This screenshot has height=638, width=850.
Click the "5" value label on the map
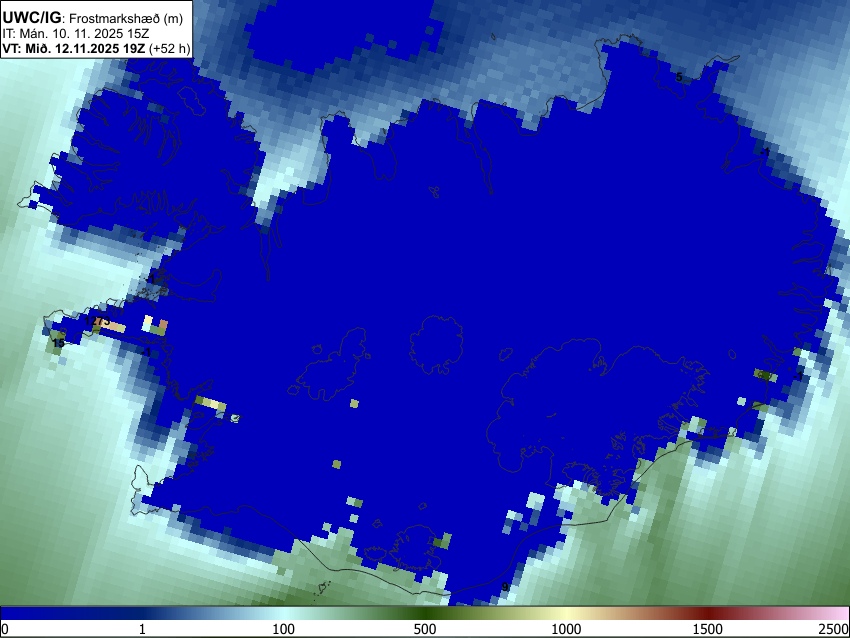(679, 77)
